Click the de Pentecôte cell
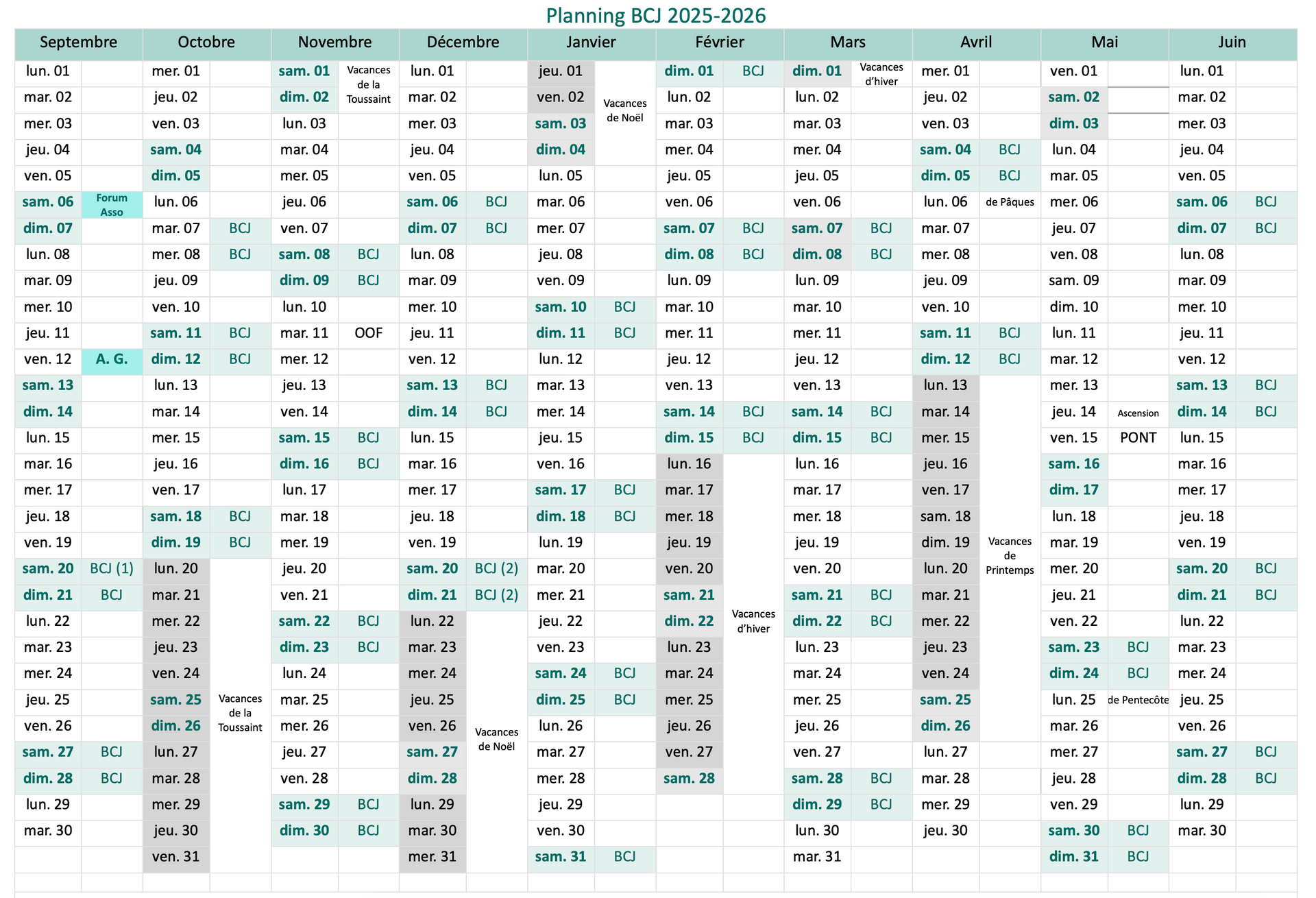This screenshot has width=1316, height=898. [1138, 700]
